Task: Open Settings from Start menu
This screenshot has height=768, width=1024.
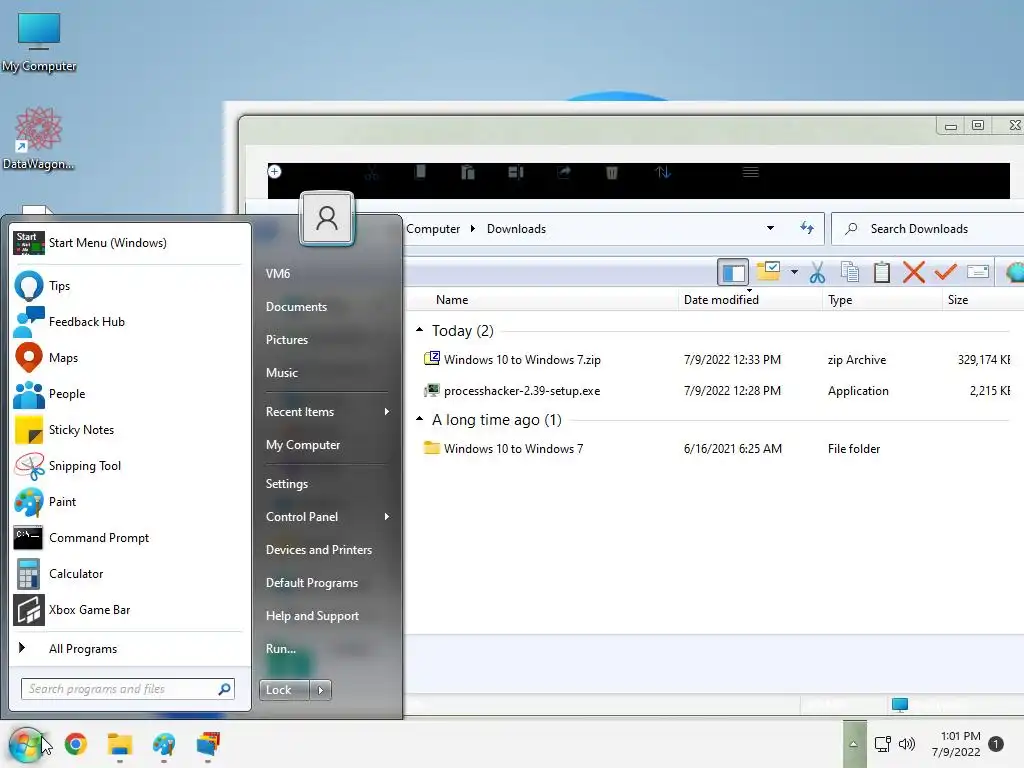Action: pos(287,484)
